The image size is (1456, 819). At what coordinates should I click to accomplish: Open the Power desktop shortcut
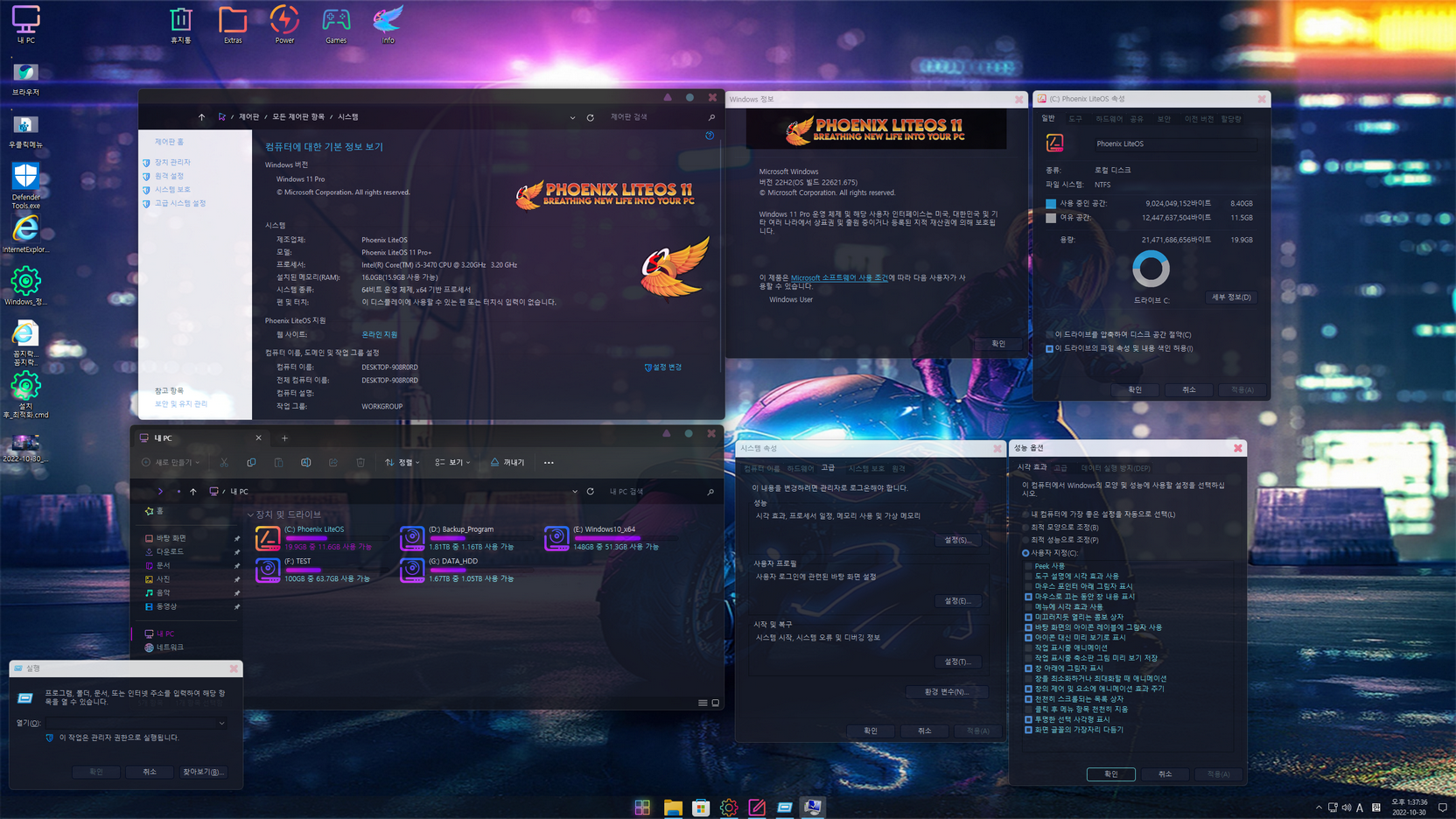coord(284,24)
